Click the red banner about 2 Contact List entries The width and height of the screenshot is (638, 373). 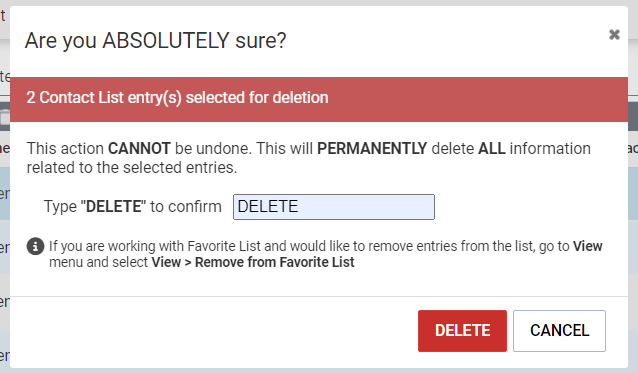tap(319, 99)
